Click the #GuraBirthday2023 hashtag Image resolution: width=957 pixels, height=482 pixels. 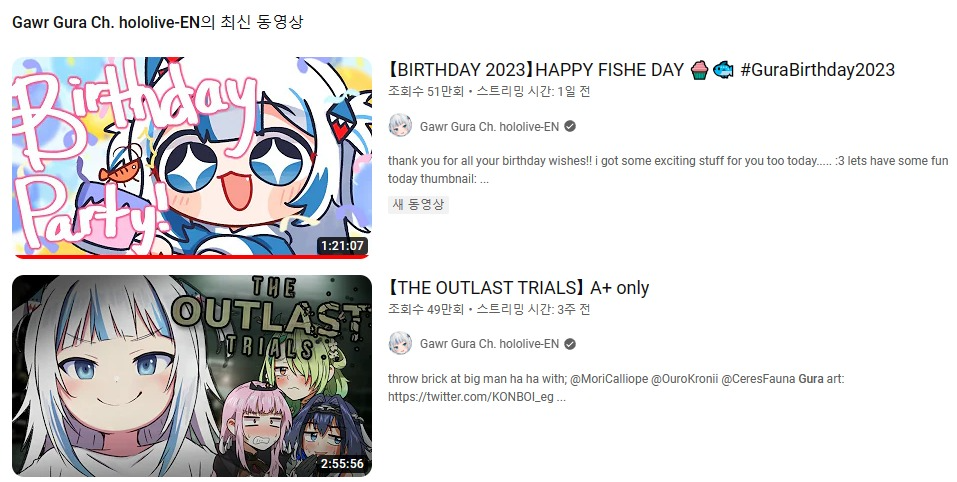tap(817, 70)
